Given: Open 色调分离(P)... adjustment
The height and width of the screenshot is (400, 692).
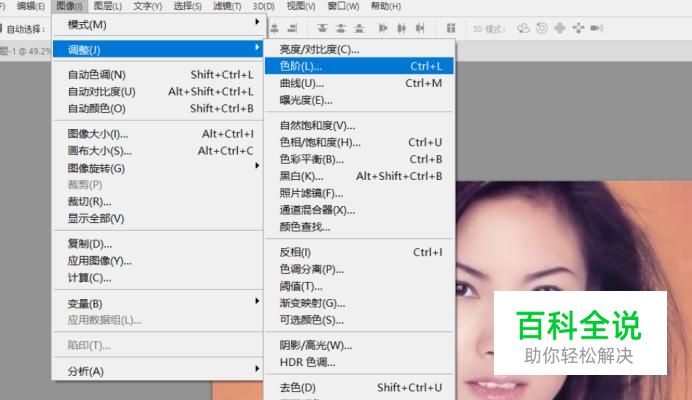Looking at the screenshot, I should [359, 269].
